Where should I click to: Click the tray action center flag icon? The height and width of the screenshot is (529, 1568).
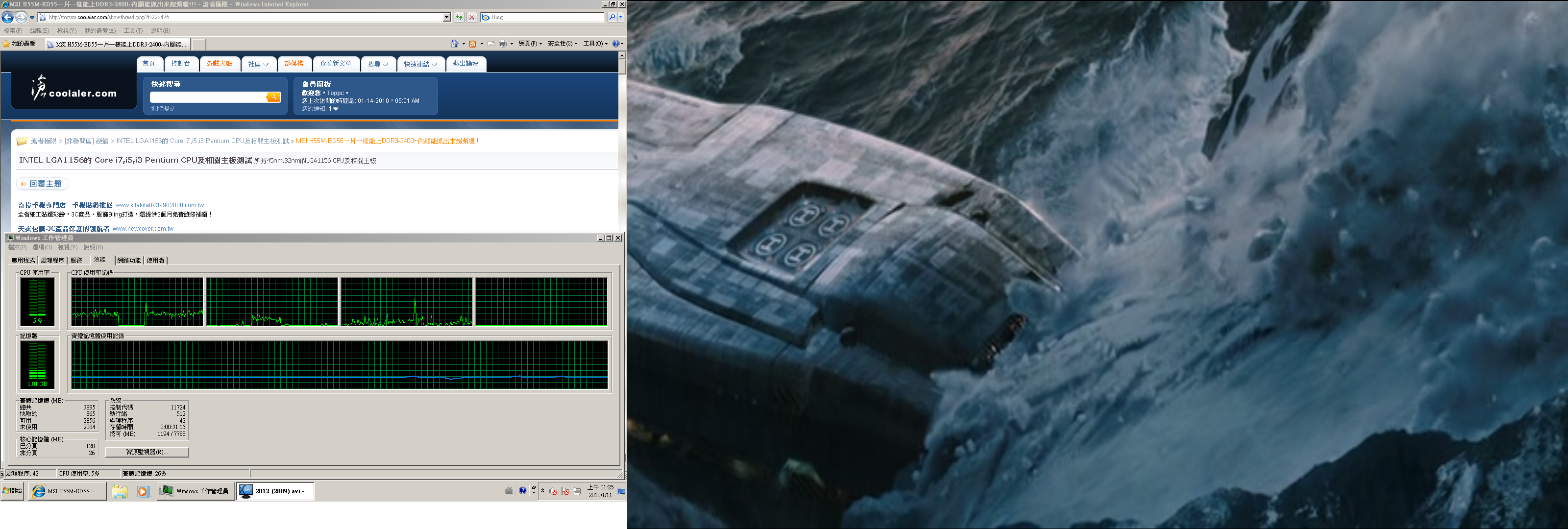click(x=565, y=491)
